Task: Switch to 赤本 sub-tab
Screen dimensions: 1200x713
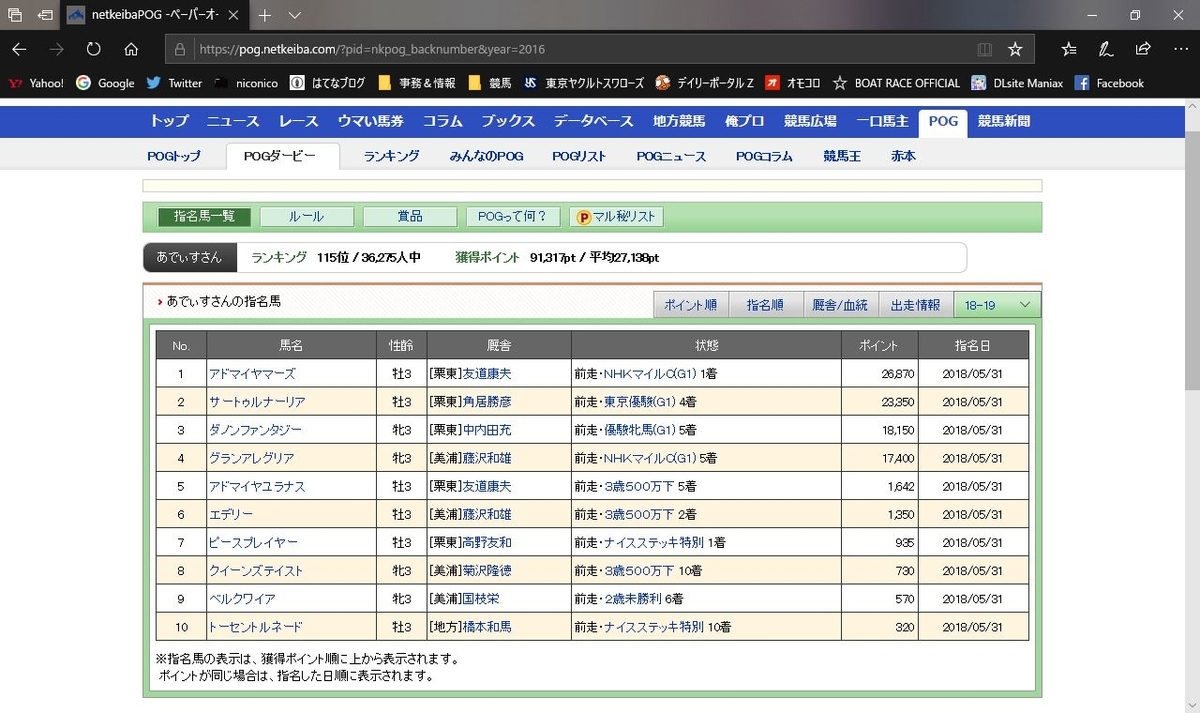Action: click(x=903, y=156)
